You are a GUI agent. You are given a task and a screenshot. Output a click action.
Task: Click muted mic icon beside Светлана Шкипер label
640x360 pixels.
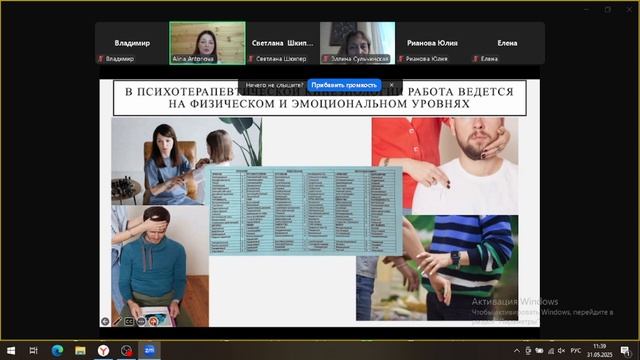251,59
